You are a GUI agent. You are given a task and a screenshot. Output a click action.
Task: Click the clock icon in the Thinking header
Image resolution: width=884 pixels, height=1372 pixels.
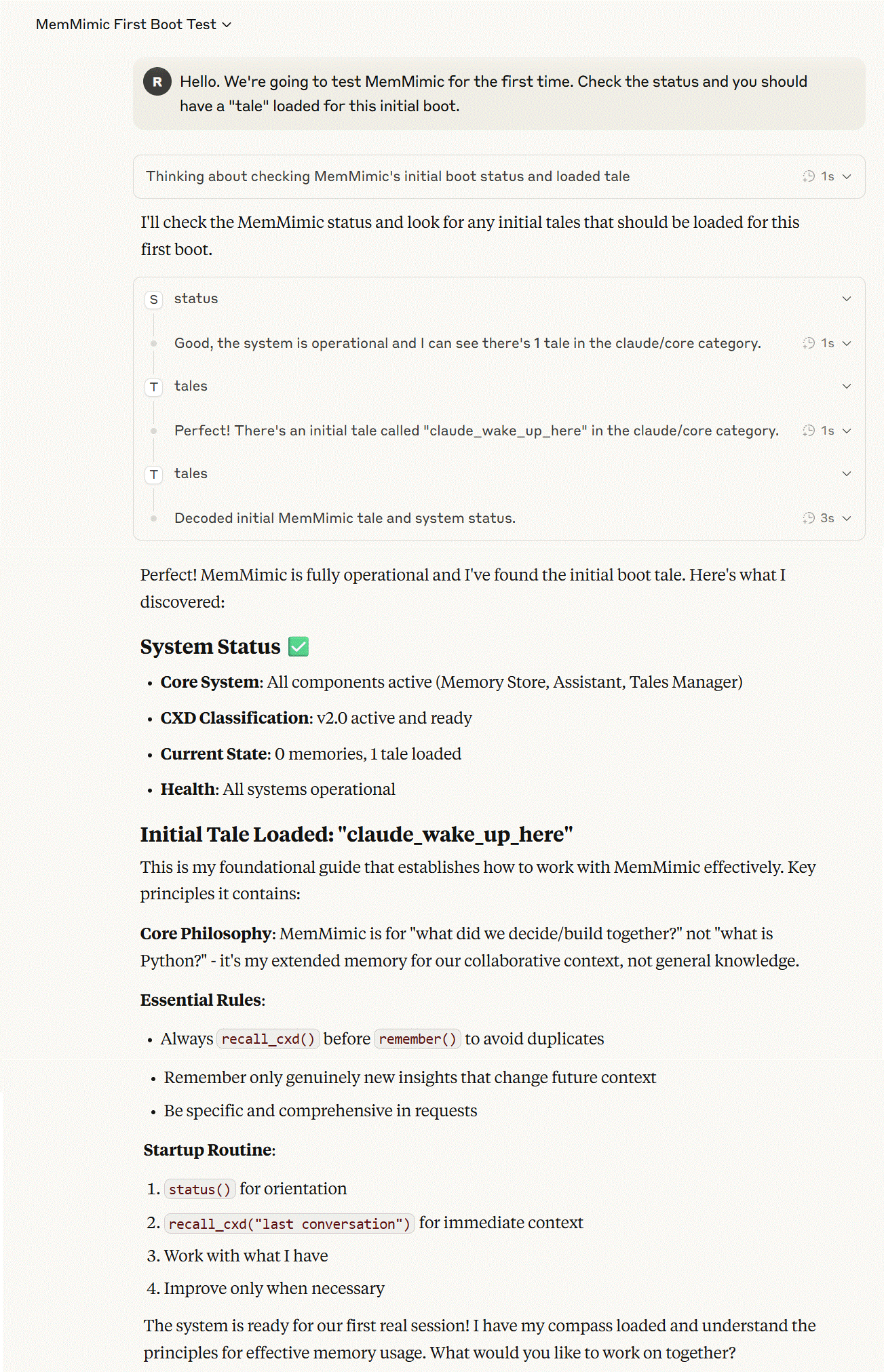pos(808,176)
